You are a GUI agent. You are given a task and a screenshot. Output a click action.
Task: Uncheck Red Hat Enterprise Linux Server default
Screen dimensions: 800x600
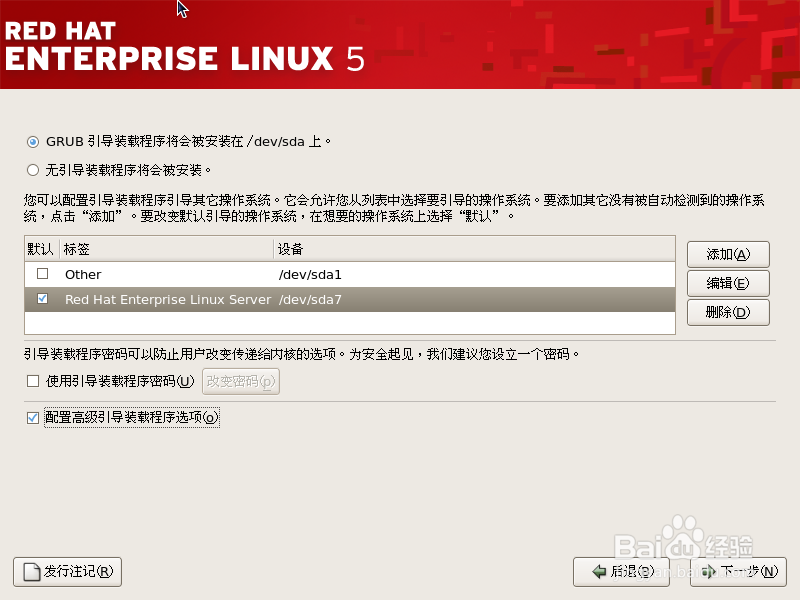[x=40, y=298]
